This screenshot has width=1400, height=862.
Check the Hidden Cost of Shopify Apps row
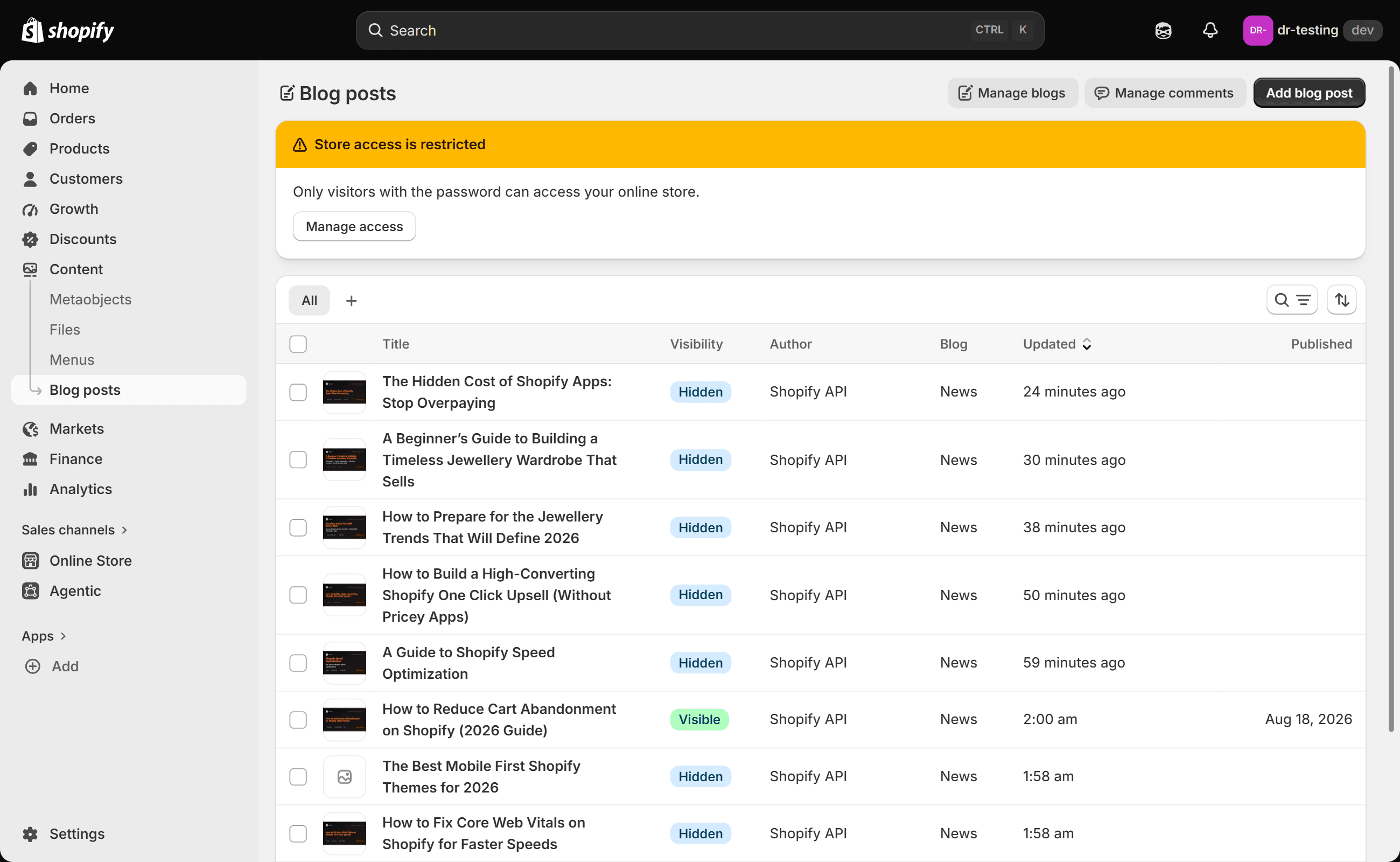[298, 392]
